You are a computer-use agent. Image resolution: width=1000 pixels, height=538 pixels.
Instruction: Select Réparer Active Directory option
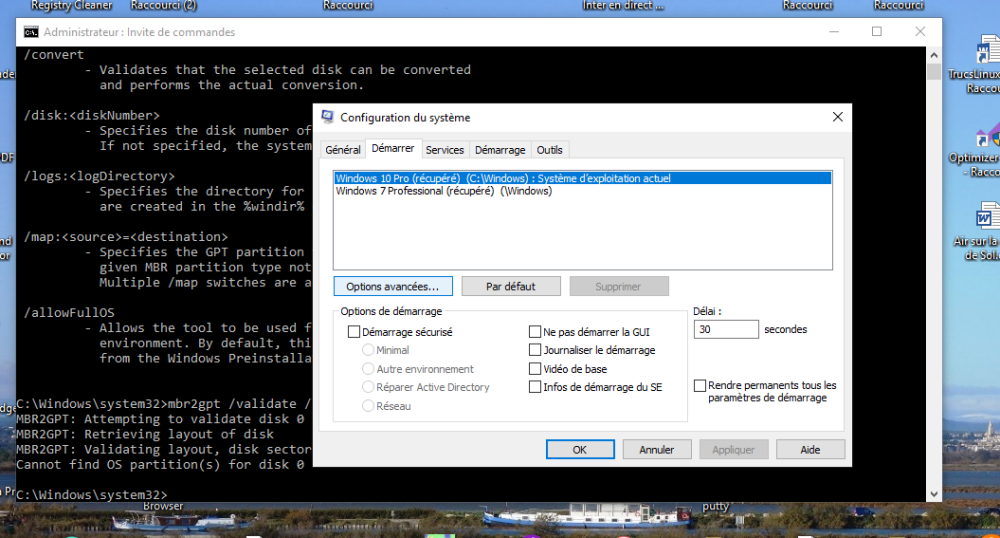click(368, 387)
